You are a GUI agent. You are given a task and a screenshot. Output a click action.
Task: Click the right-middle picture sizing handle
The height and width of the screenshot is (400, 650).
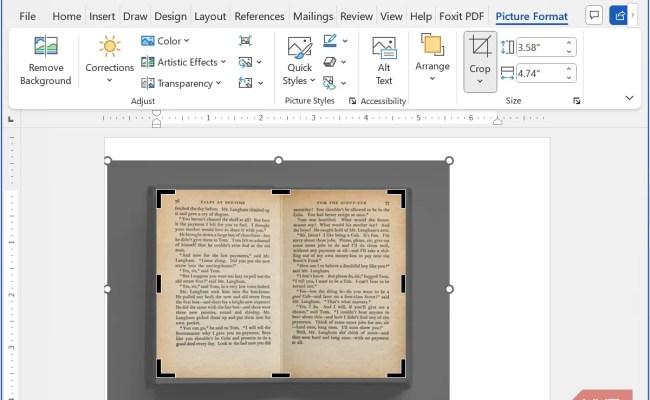449,289
